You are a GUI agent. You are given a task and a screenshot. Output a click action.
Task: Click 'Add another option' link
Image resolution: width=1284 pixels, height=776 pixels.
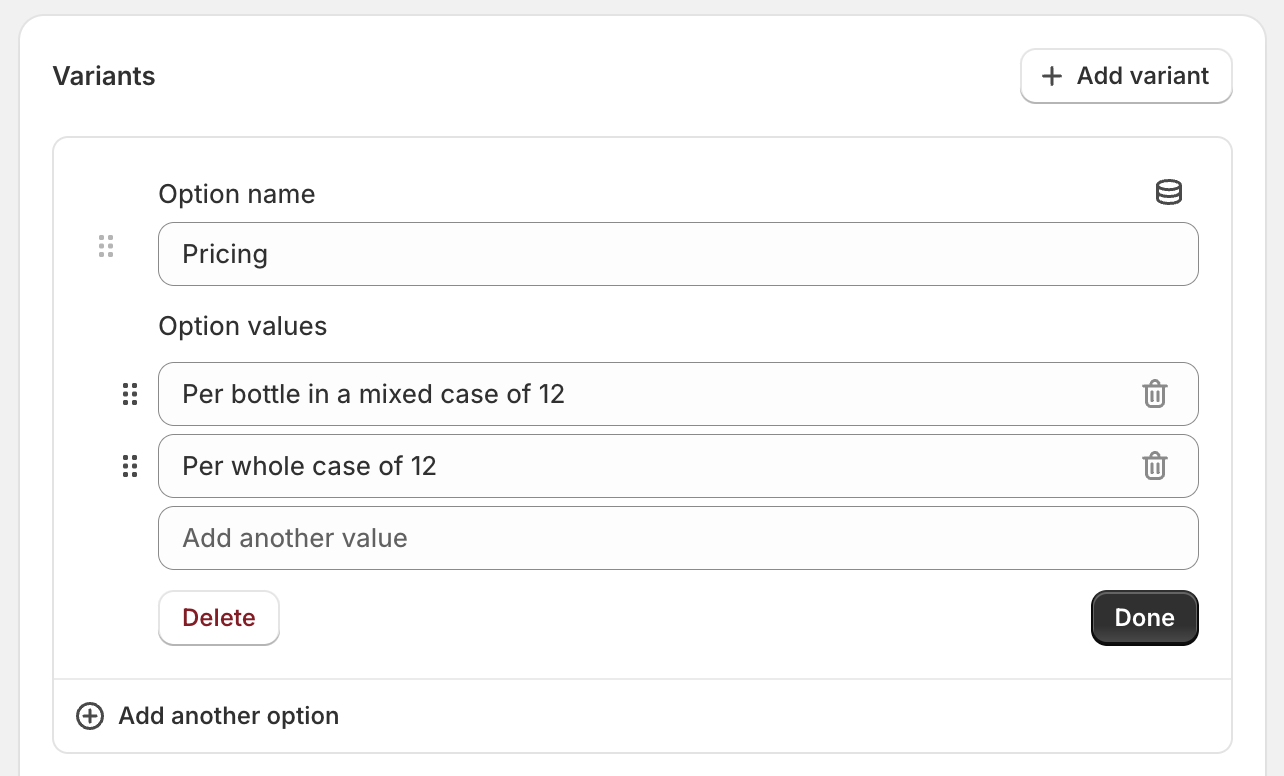point(208,716)
